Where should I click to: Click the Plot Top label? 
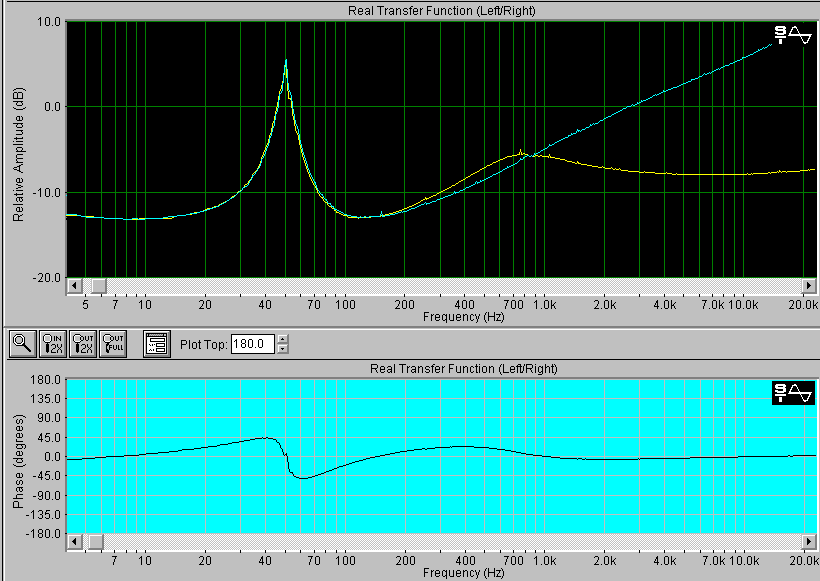click(203, 345)
